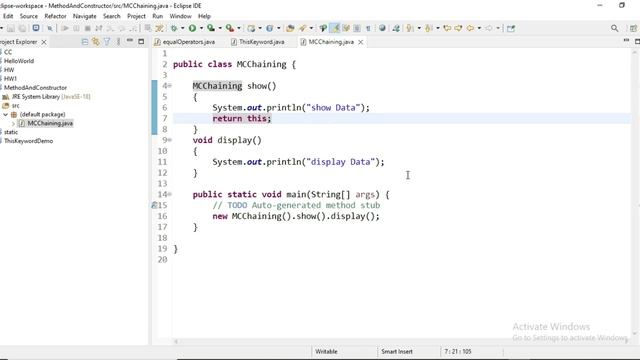The image size is (640, 360).
Task: Open Project Explorer filter icon
Action: click(x=107, y=42)
